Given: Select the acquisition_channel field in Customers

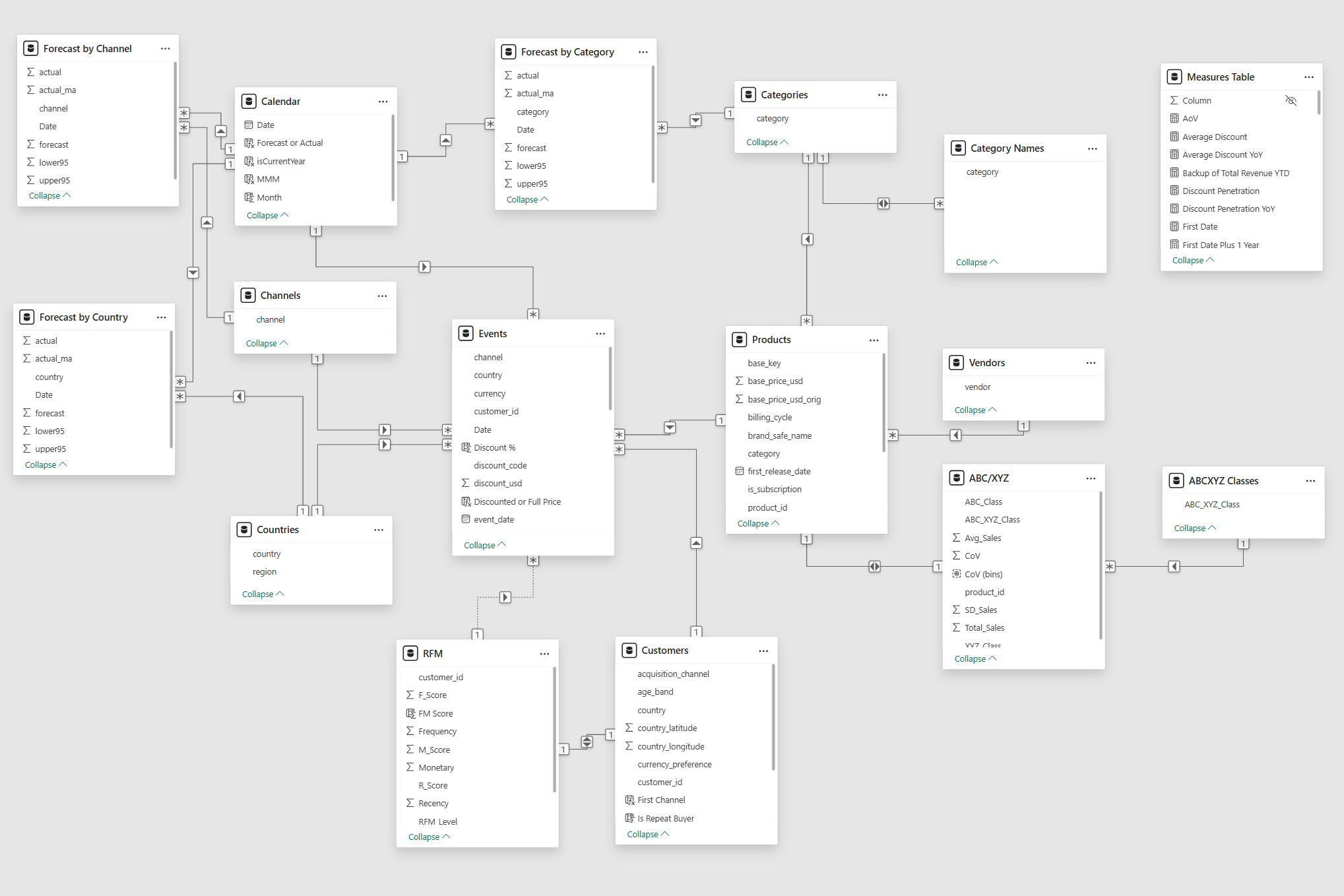Looking at the screenshot, I should (673, 674).
